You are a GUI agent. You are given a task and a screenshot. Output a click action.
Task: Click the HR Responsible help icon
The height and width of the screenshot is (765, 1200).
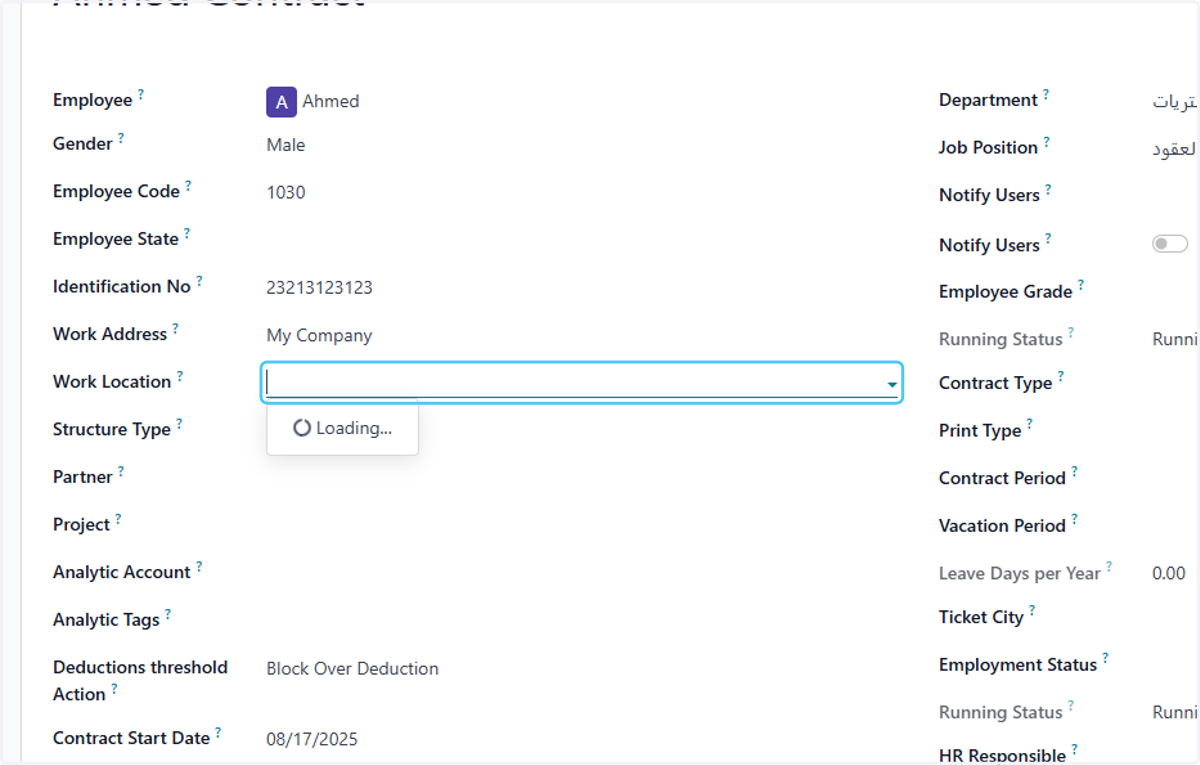[x=1075, y=749]
